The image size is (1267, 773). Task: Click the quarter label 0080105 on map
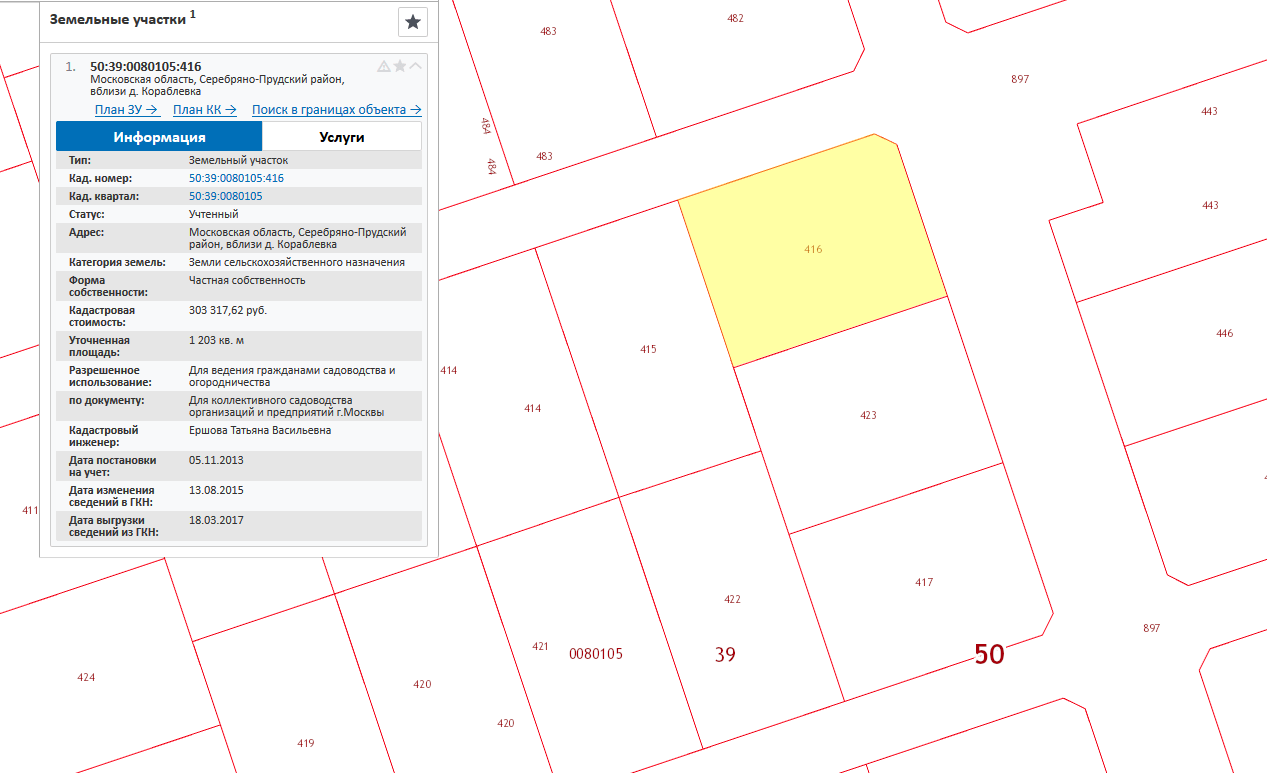click(596, 654)
